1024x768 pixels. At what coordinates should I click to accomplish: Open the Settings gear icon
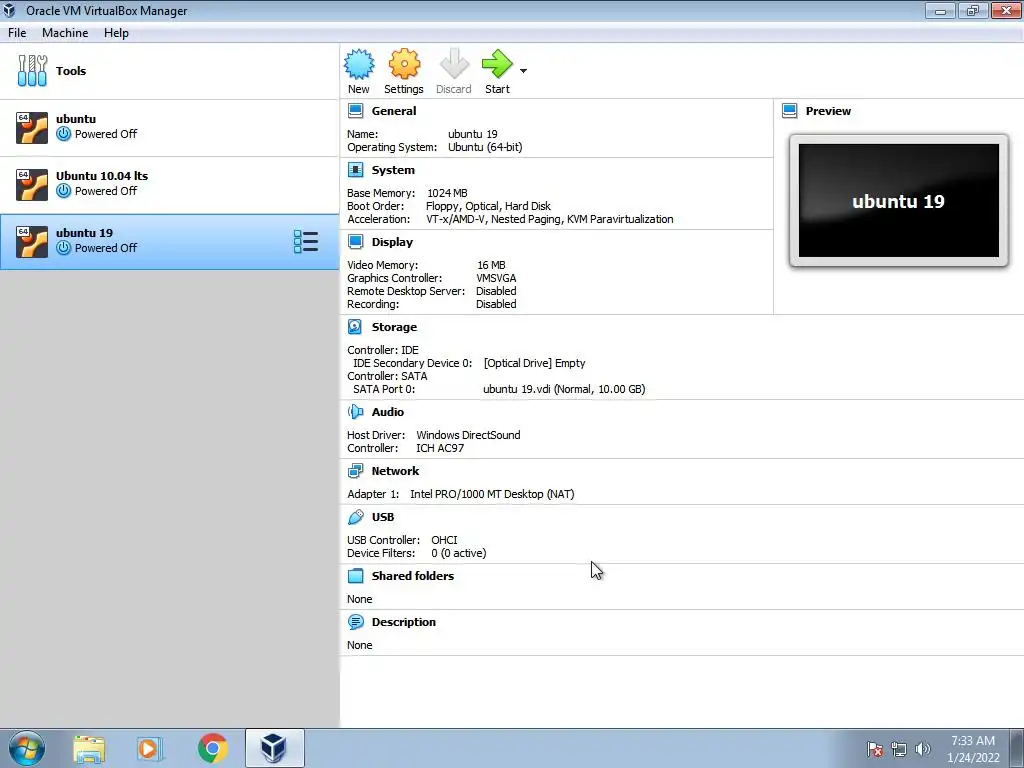[x=404, y=64]
